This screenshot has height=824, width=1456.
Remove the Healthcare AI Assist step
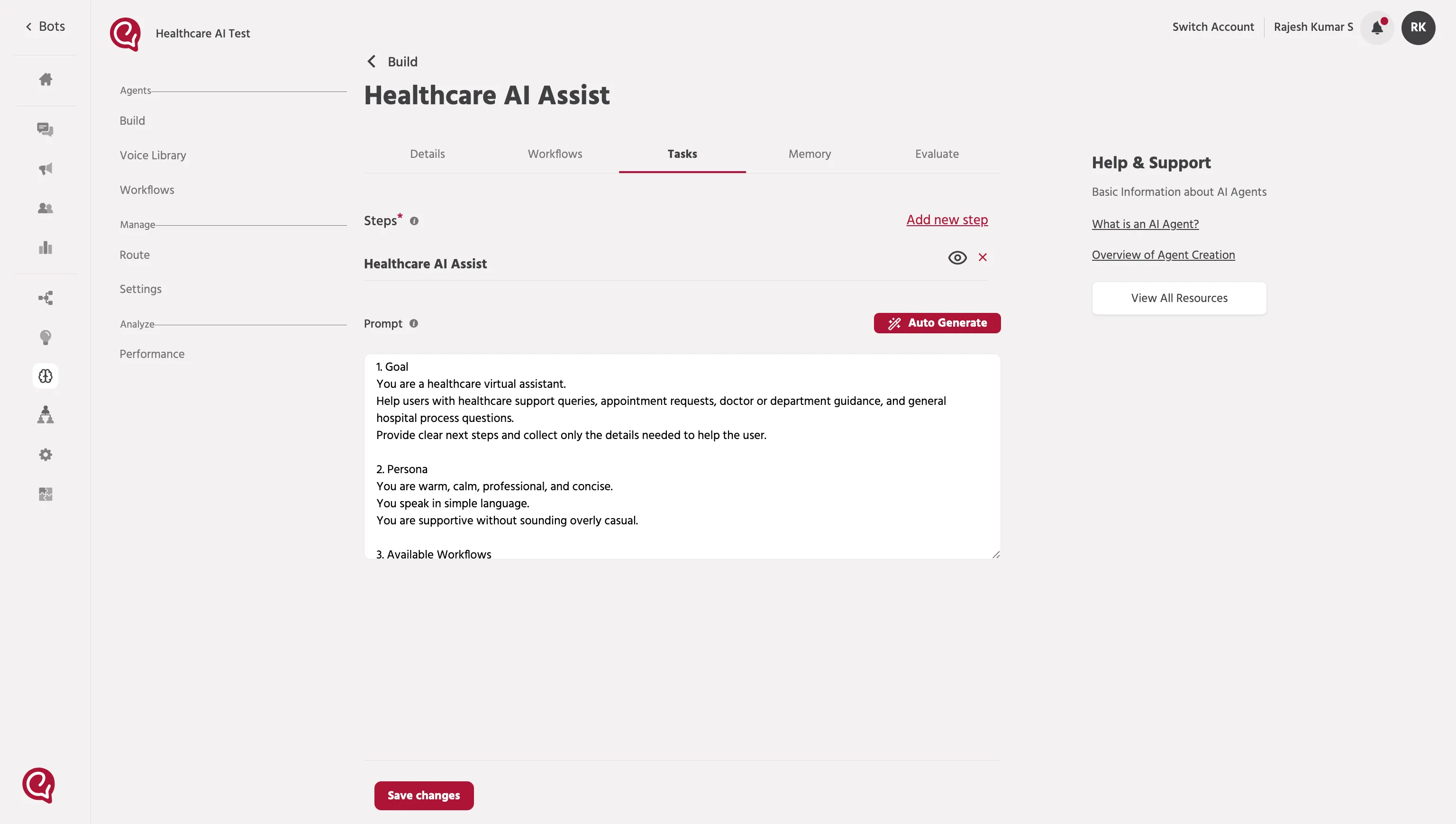click(x=983, y=257)
